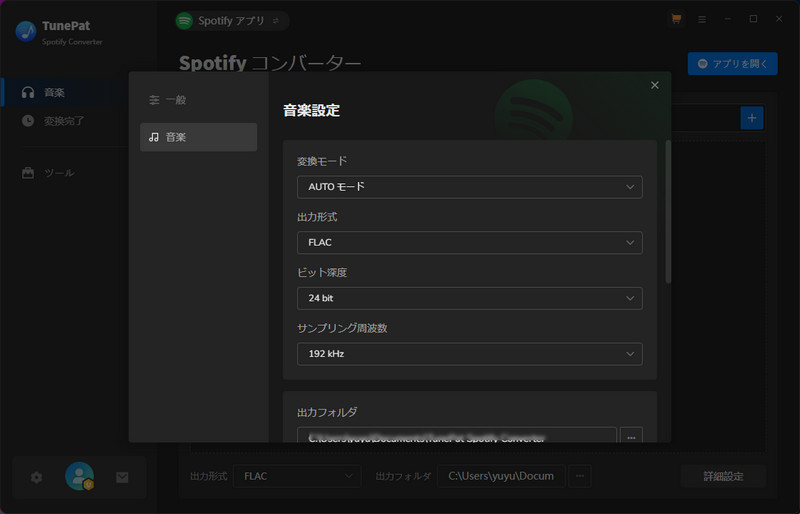Open the bottom bar 出力形式 FLAC dropdown
Image resolution: width=800 pixels, height=514 pixels.
pyautogui.click(x=297, y=476)
